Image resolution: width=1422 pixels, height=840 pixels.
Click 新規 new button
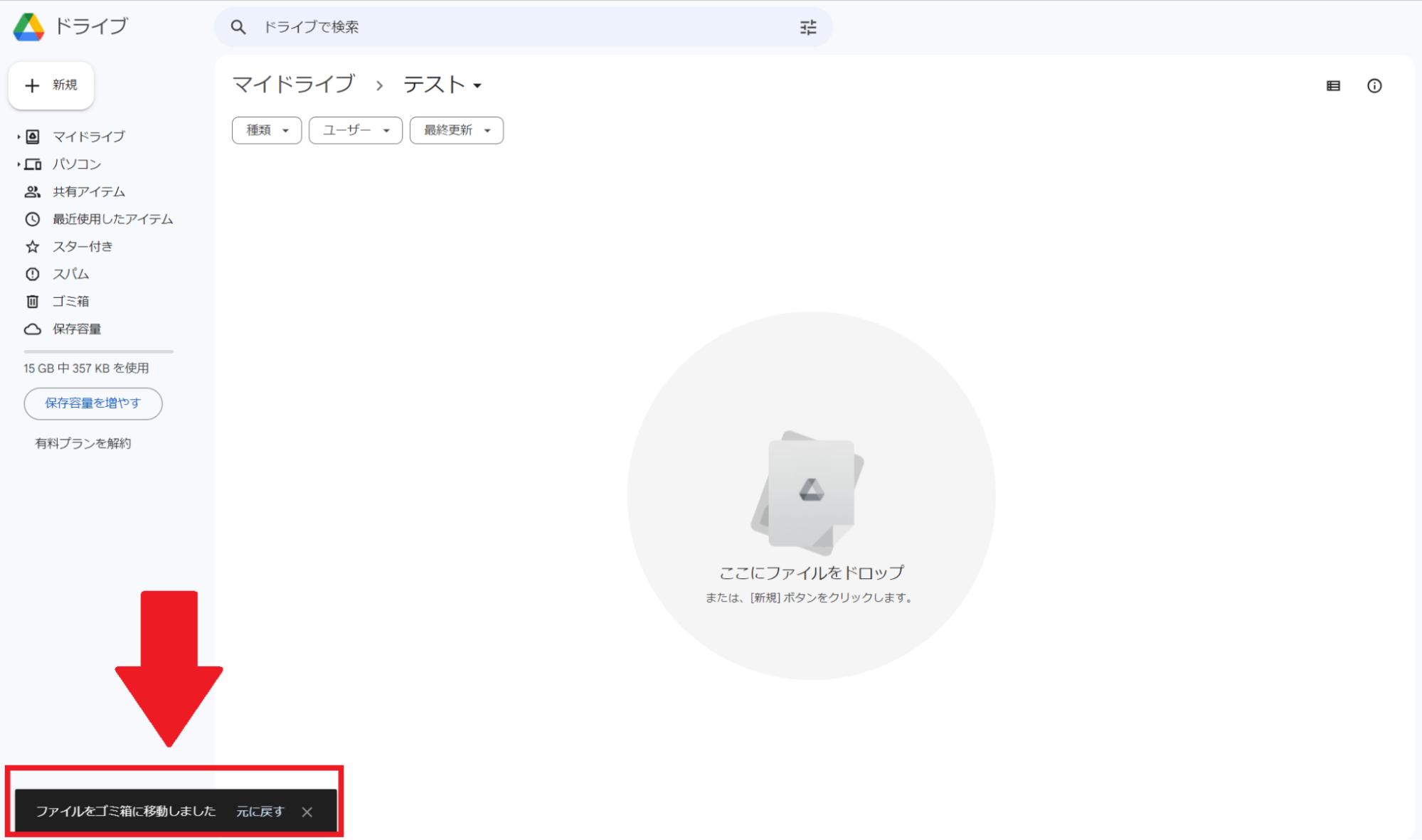(51, 85)
